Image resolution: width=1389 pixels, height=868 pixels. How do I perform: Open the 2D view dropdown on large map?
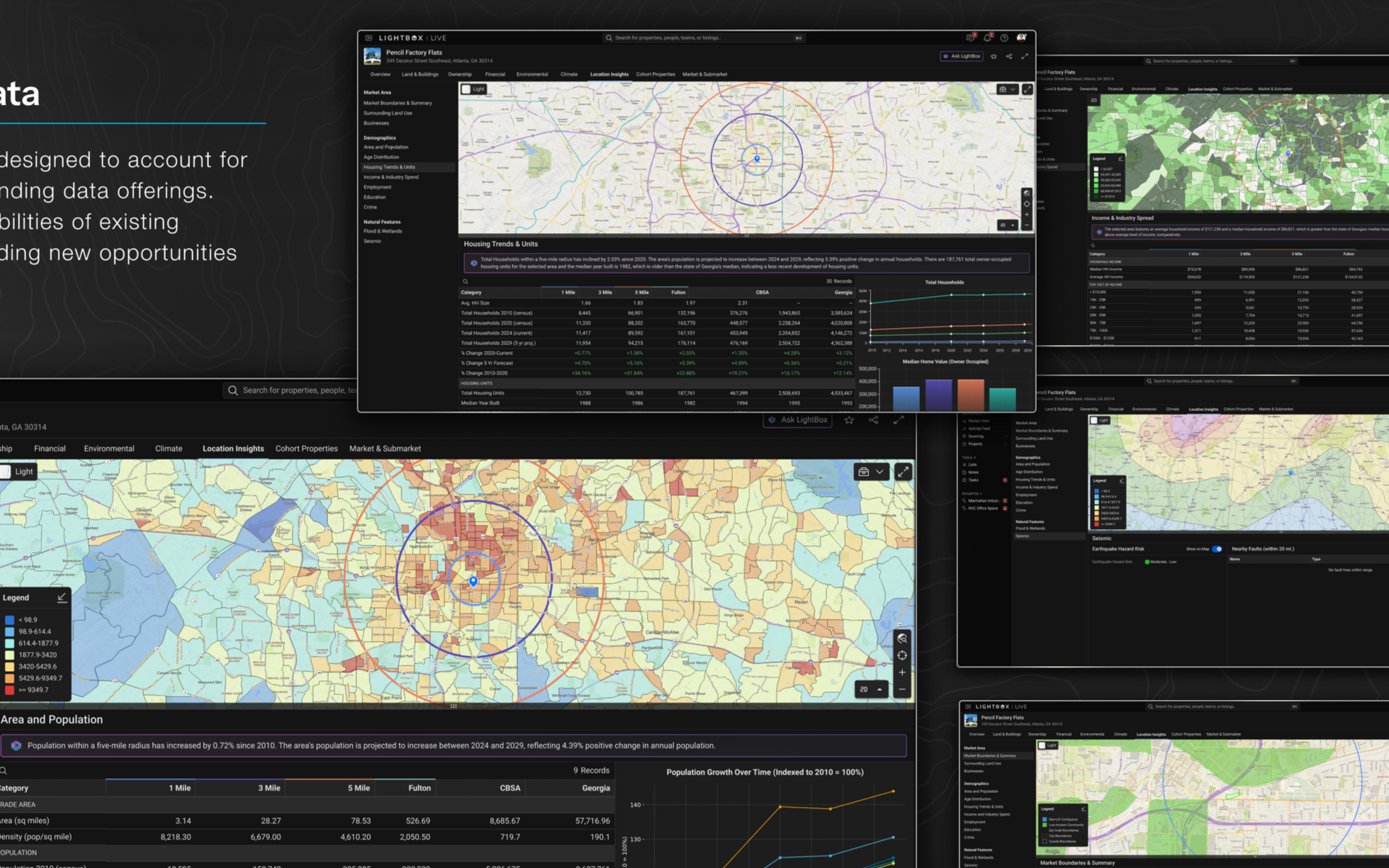point(871,689)
